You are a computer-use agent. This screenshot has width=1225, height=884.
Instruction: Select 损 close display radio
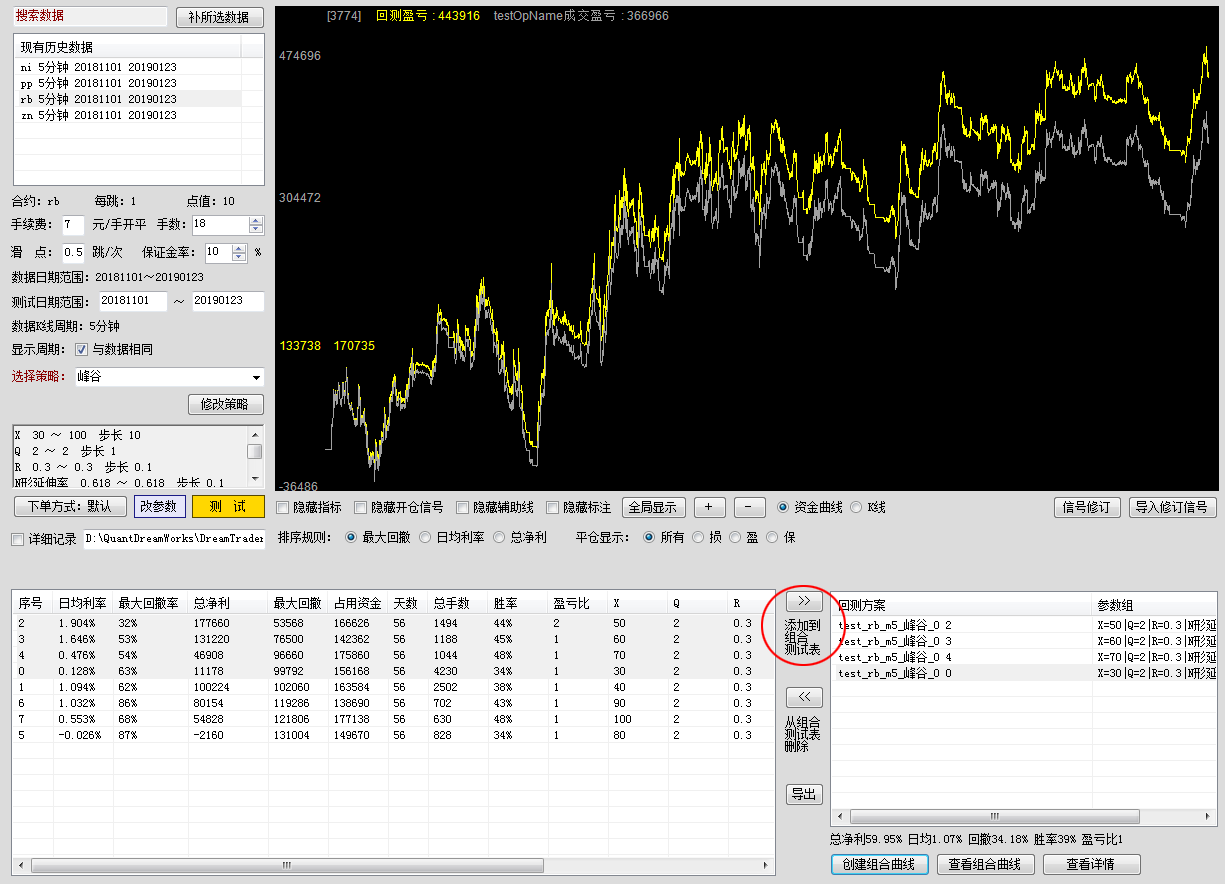coord(699,537)
